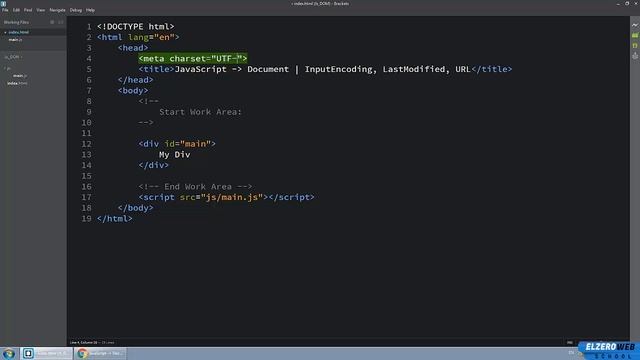
Task: Click the Working Files settings gear icon
Action: pyautogui.click(x=52, y=22)
